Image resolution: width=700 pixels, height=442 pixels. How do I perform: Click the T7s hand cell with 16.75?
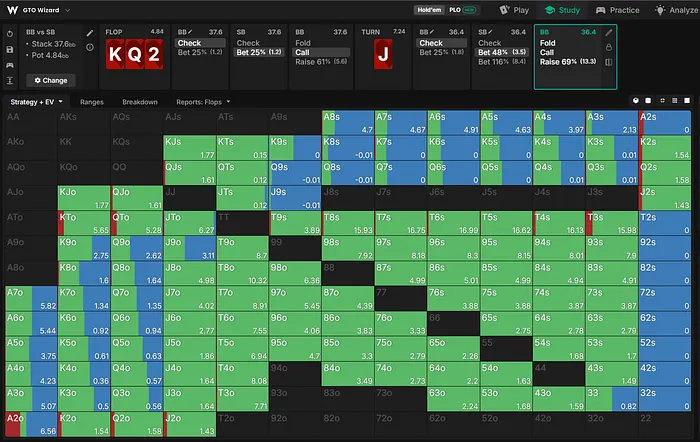coord(401,223)
